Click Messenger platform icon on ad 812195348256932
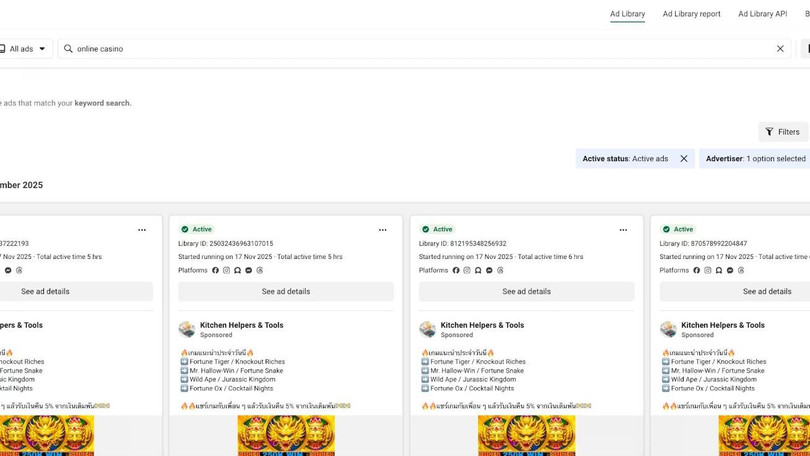The image size is (810, 456). [x=489, y=270]
